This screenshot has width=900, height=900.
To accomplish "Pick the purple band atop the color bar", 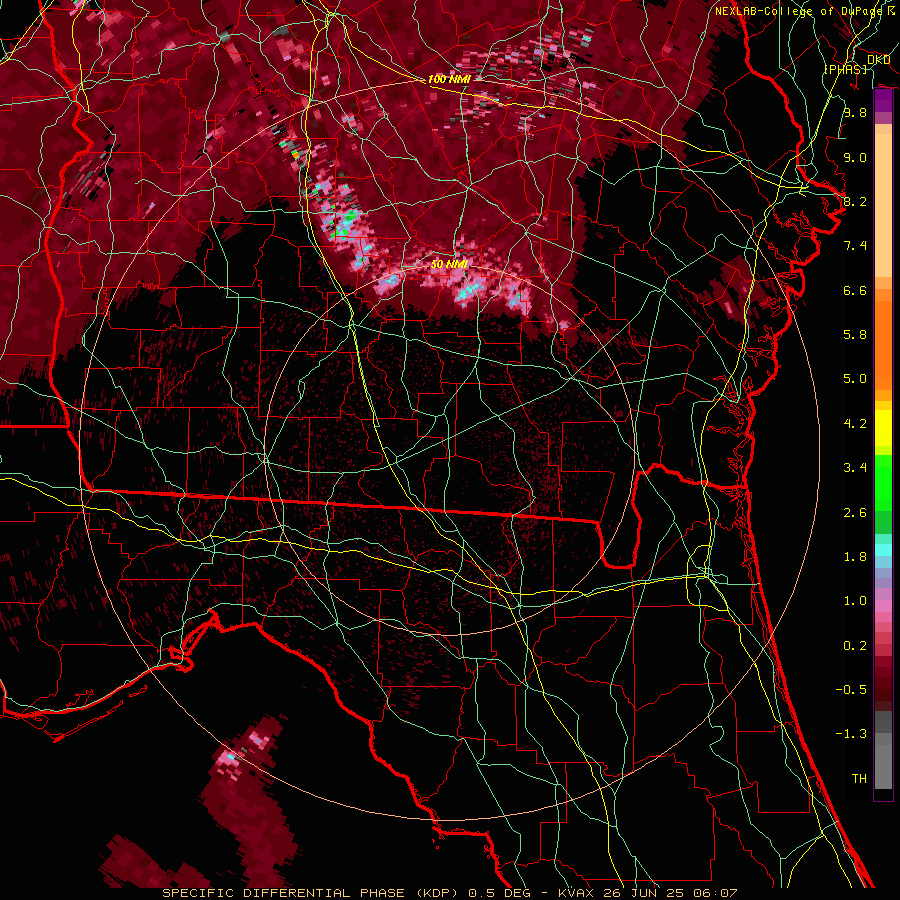I will (883, 100).
